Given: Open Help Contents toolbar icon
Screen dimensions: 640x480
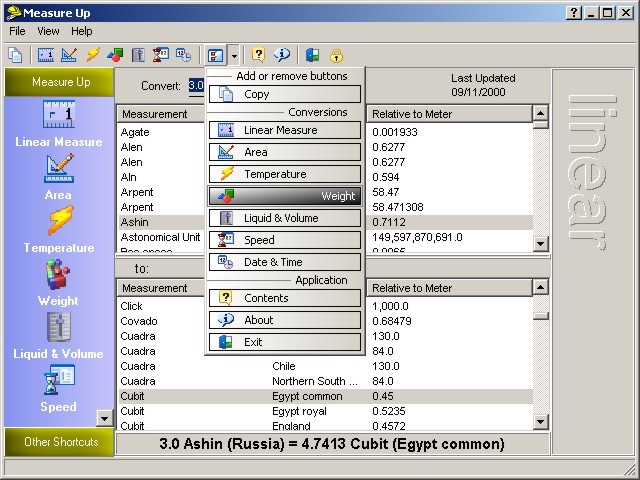Looking at the screenshot, I should coord(258,55).
